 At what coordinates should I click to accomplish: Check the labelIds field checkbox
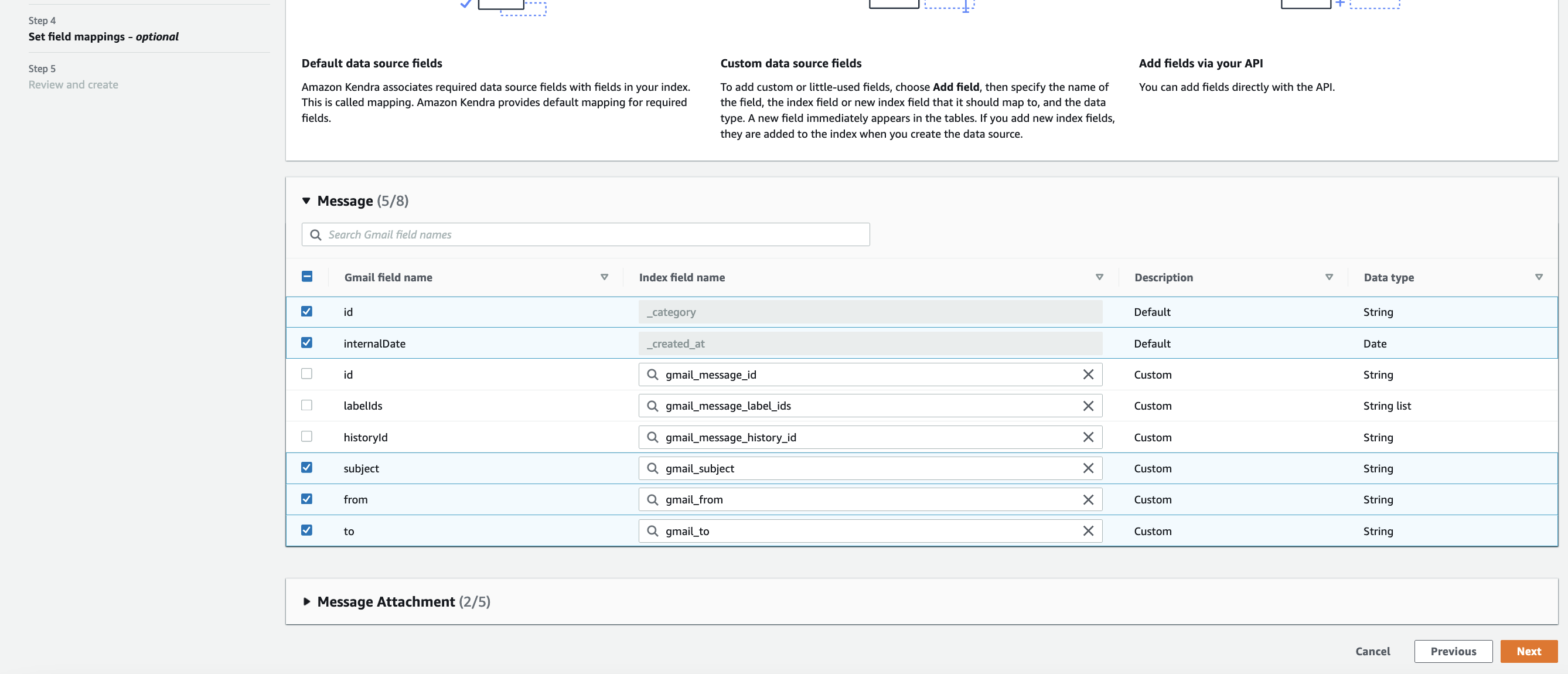tap(307, 405)
